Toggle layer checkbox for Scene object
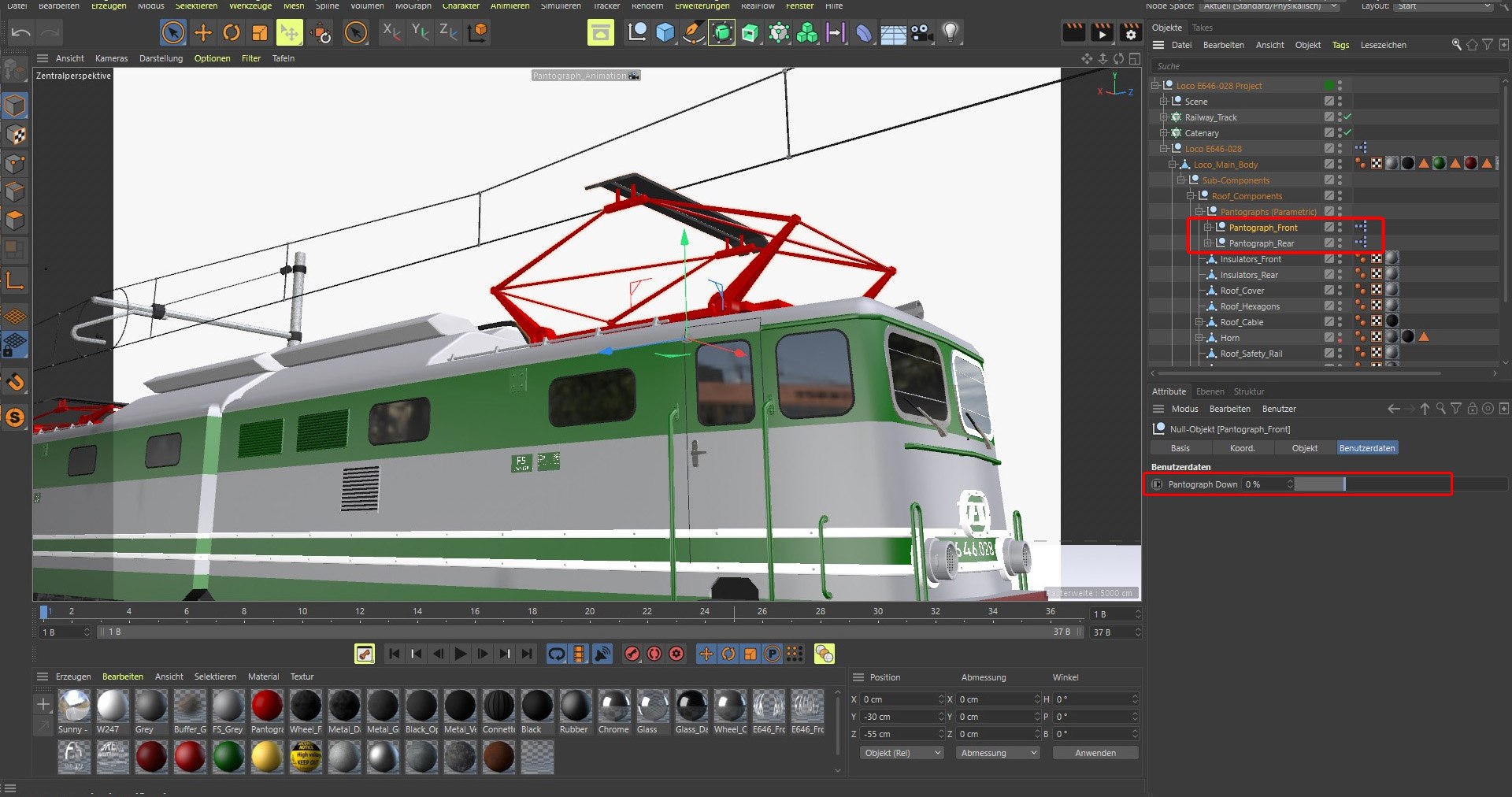 [x=1329, y=101]
